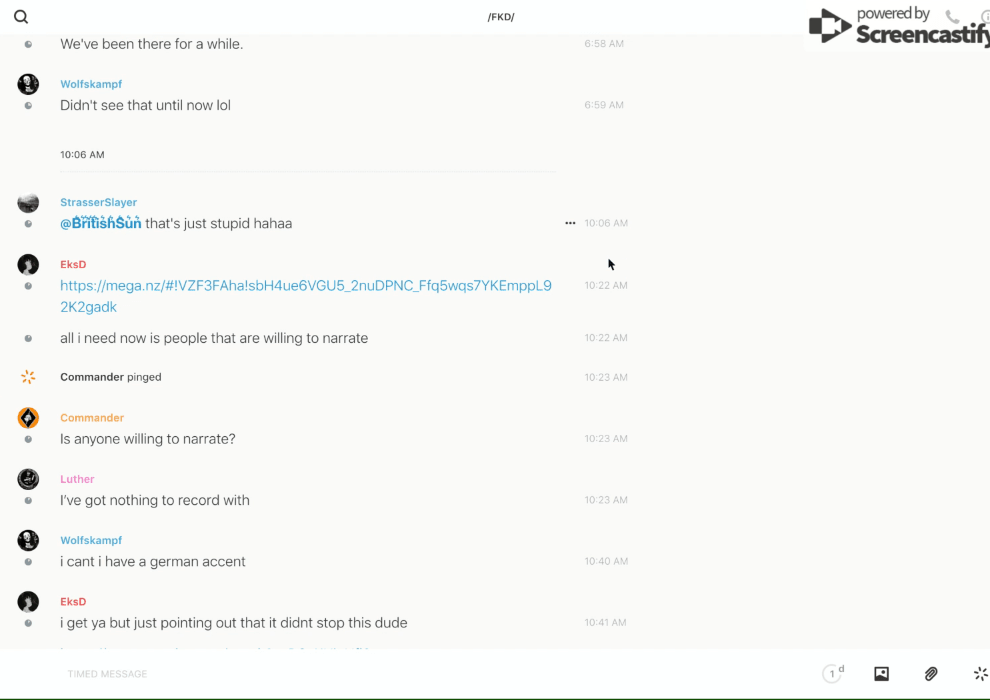Click Luther's profile avatar
The height and width of the screenshot is (700, 990).
point(28,479)
